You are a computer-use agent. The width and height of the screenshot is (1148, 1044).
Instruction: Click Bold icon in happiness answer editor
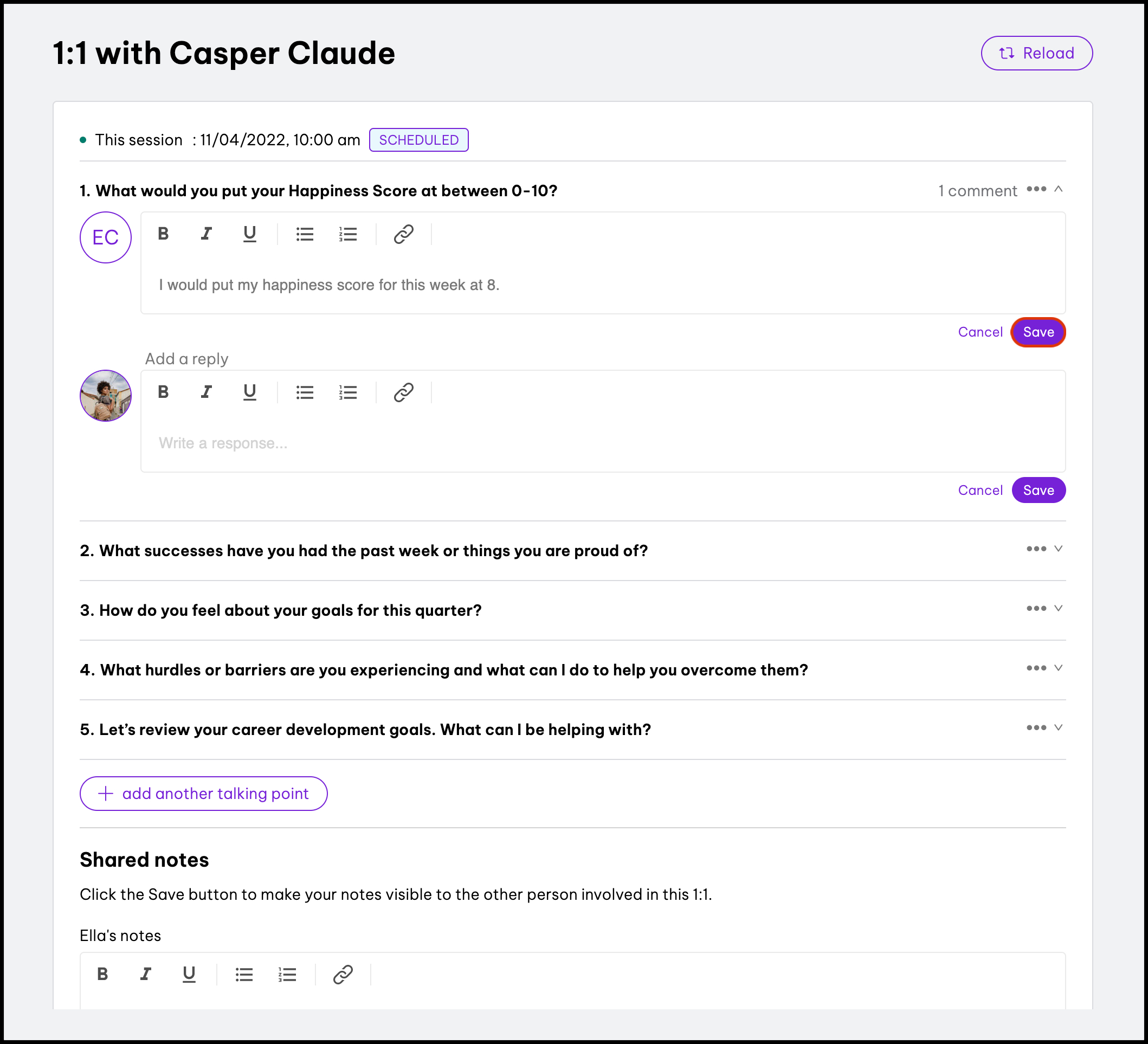[164, 234]
